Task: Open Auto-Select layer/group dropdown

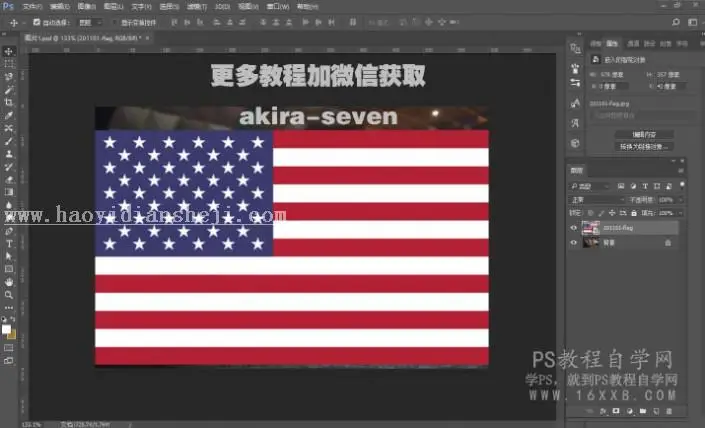Action: (x=90, y=22)
